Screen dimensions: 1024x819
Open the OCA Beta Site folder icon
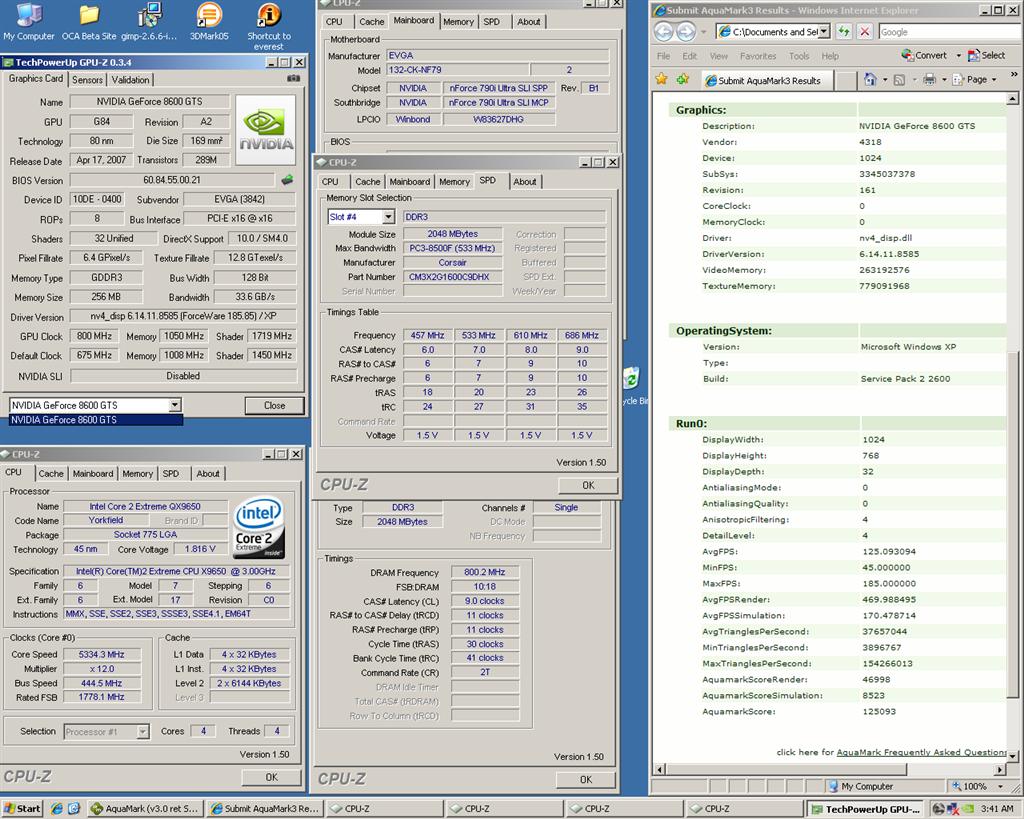(89, 21)
